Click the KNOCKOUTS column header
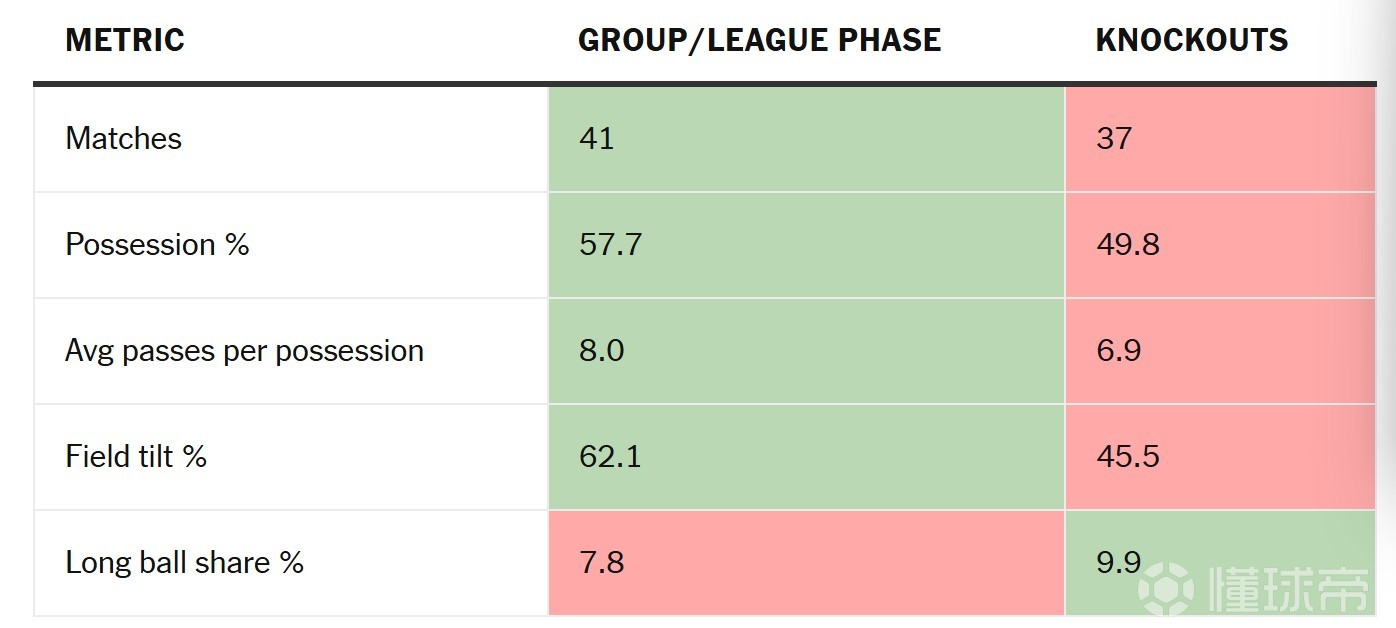Viewport: 1396px width, 628px height. pos(1191,40)
